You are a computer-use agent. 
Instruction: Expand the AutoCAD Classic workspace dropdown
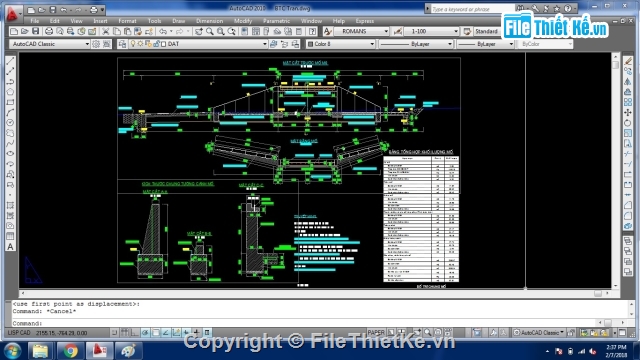pyautogui.click(x=49, y=44)
